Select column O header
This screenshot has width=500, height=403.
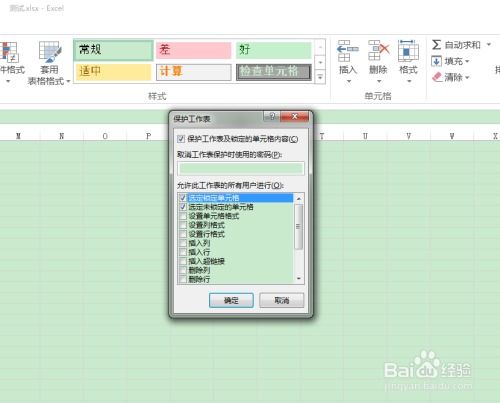pos(105,136)
